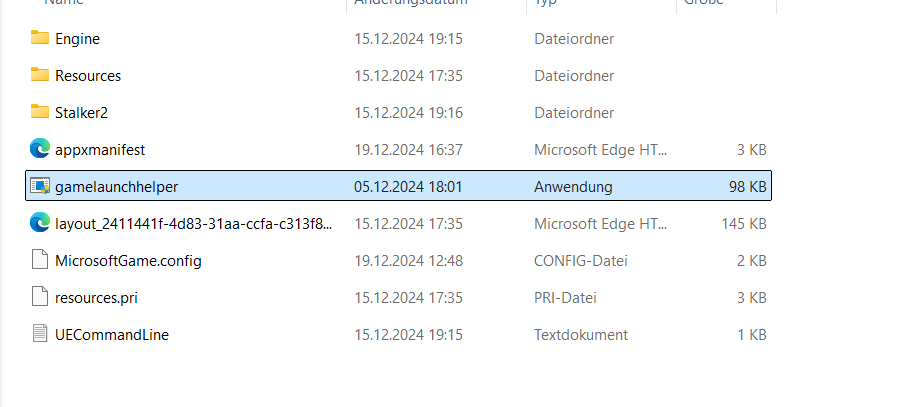Select the UECommandLine file name
Viewport: 915px width, 407px height.
[x=112, y=335]
